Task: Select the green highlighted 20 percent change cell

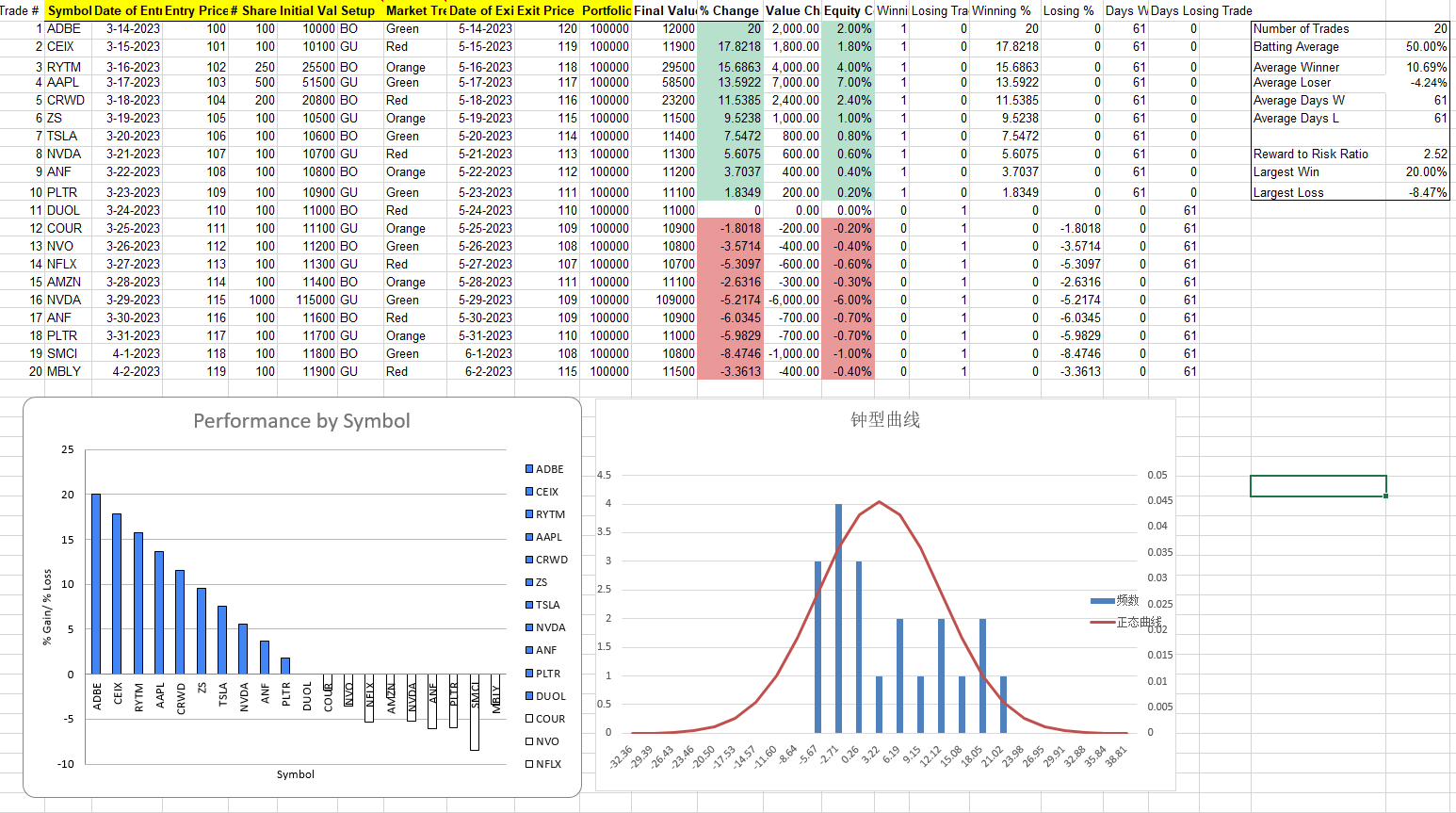Action: coord(730,28)
